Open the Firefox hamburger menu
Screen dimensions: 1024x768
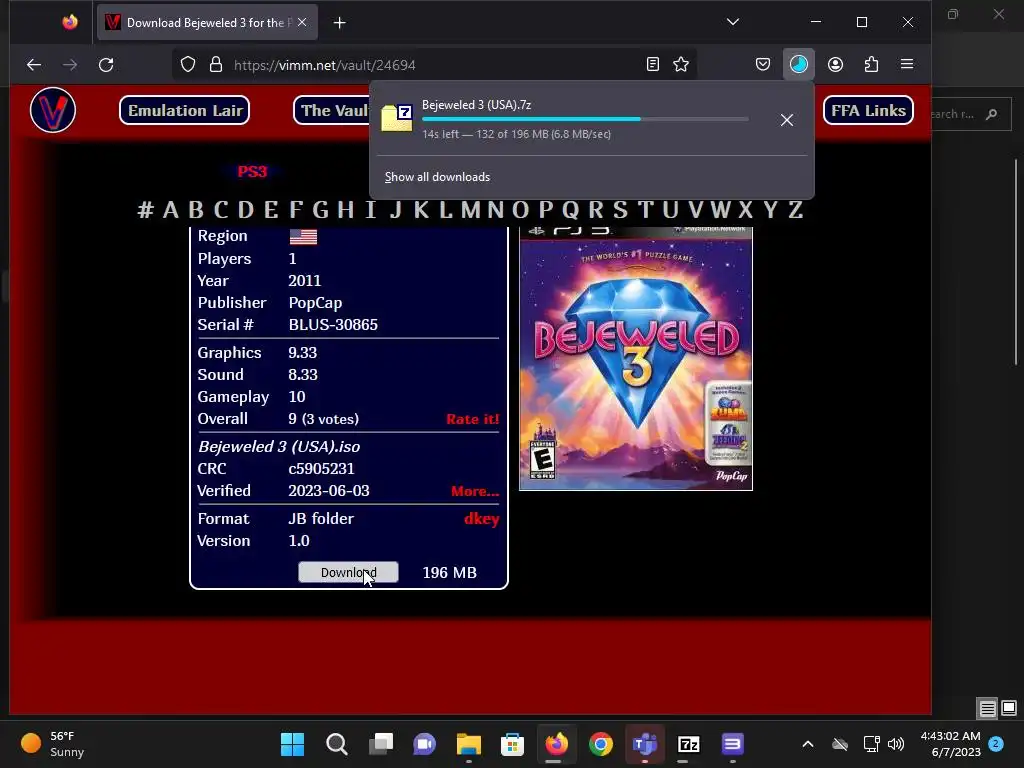[907, 64]
